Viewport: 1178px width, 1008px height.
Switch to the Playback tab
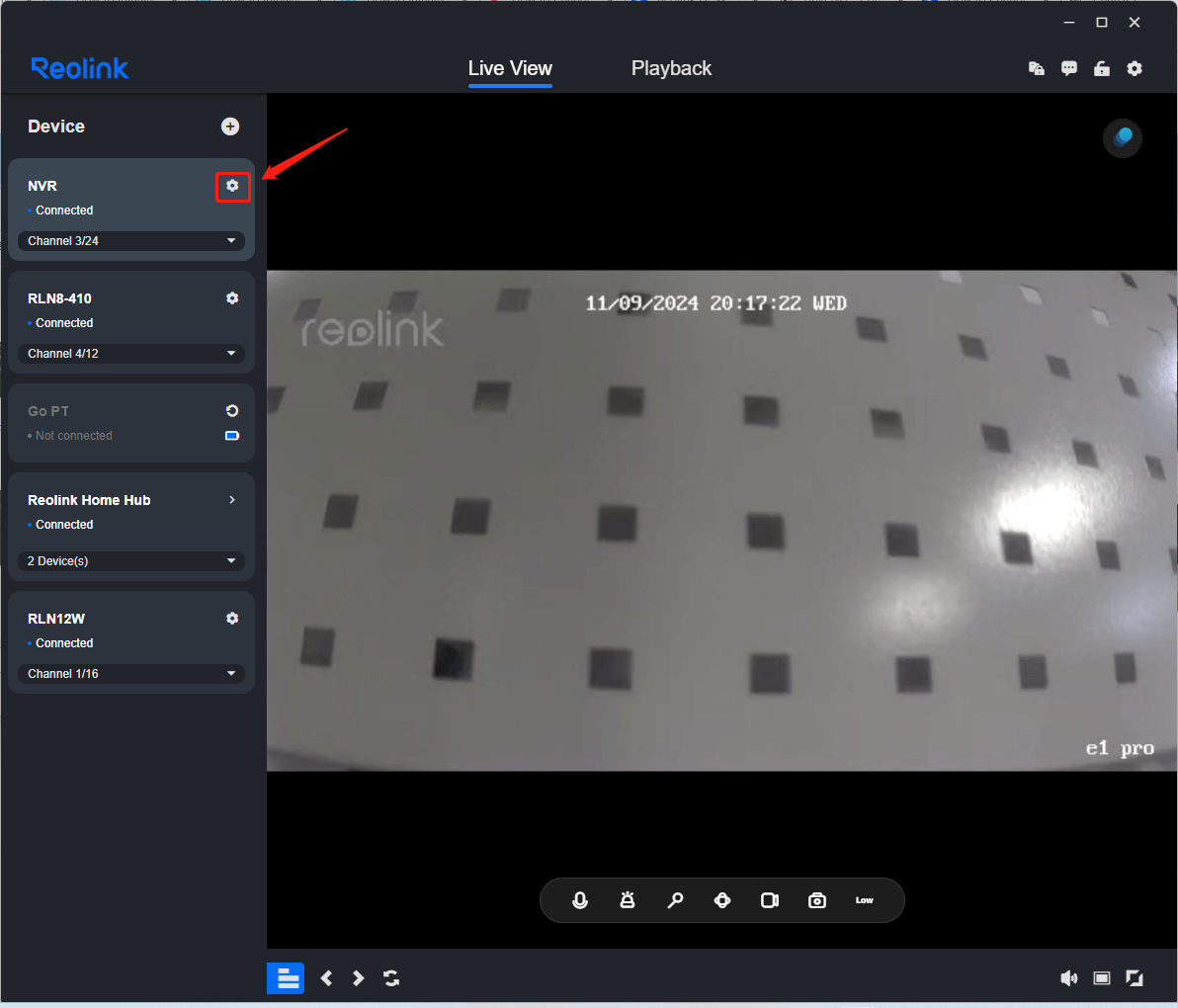pos(671,68)
